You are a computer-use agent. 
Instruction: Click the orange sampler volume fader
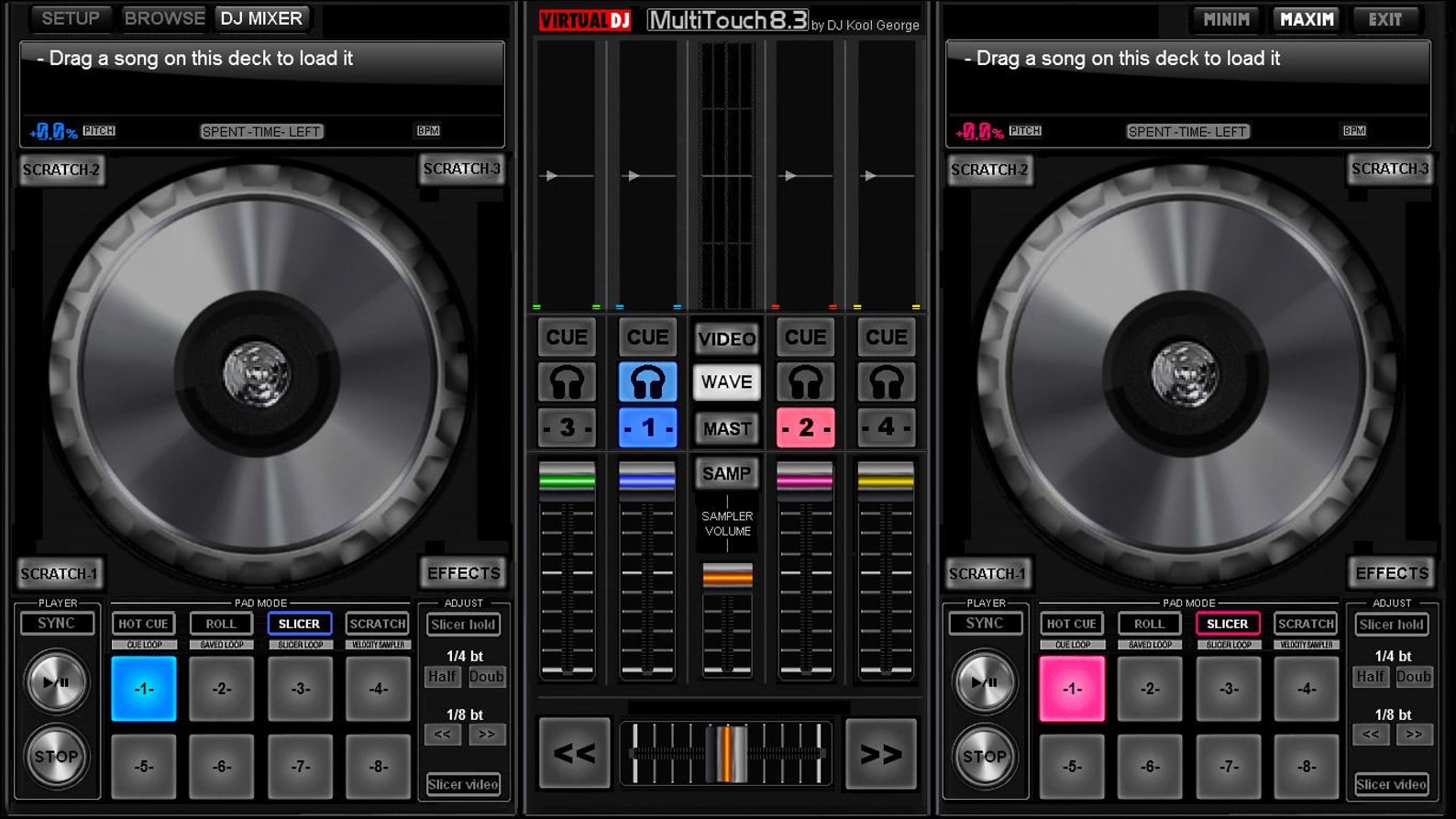[x=727, y=576]
